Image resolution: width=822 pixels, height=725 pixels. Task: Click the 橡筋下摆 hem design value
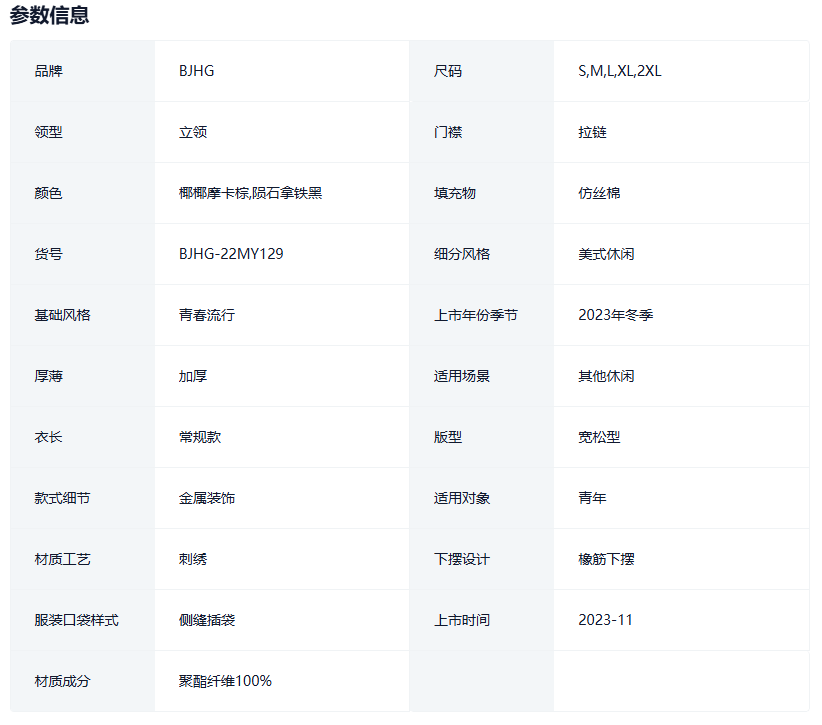click(x=606, y=559)
